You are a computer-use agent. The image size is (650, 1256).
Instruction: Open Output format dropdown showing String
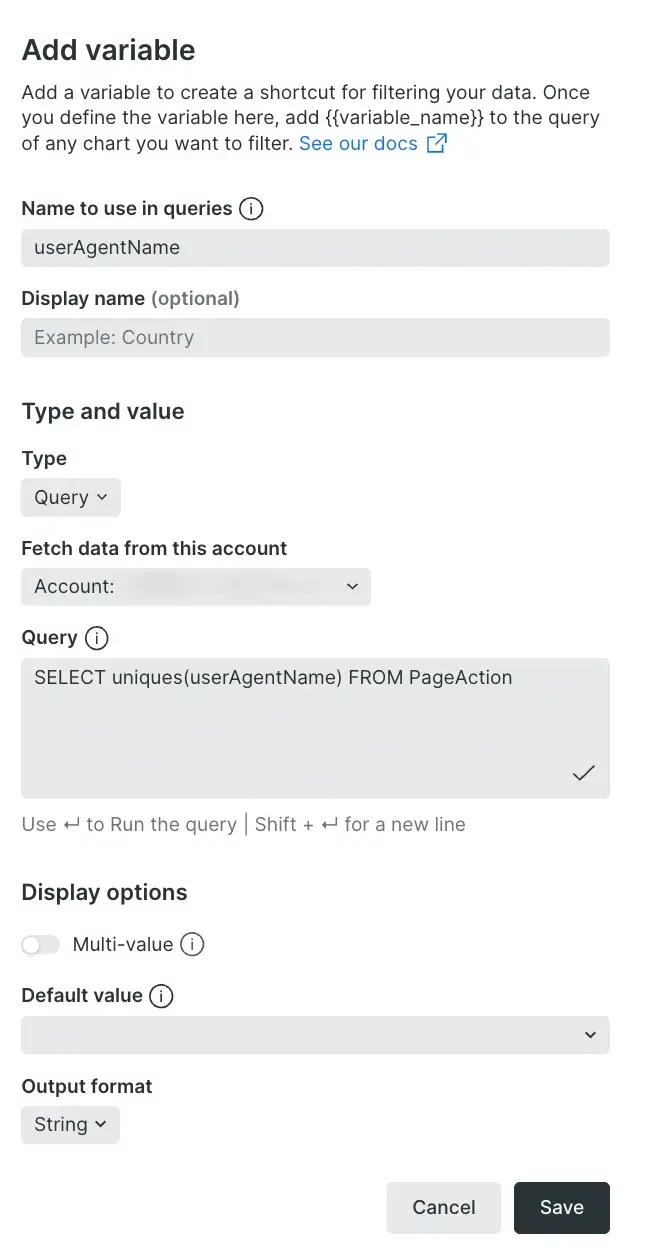[70, 1125]
